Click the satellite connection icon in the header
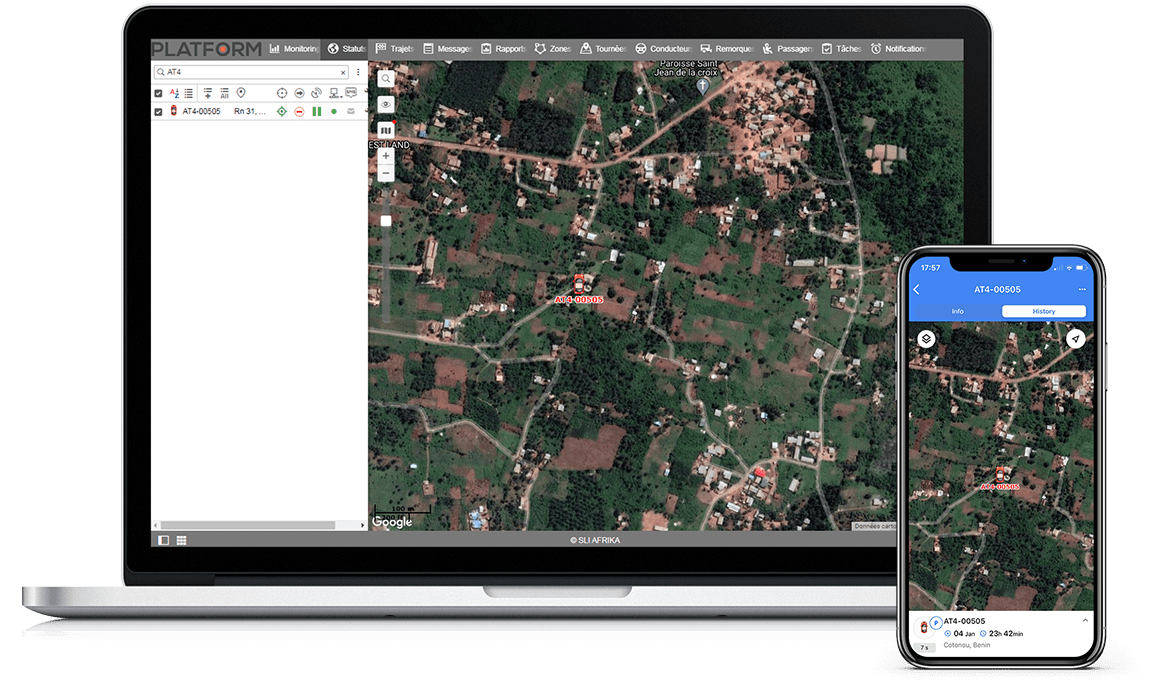Image resolution: width=1160 pixels, height=680 pixels. [317, 93]
